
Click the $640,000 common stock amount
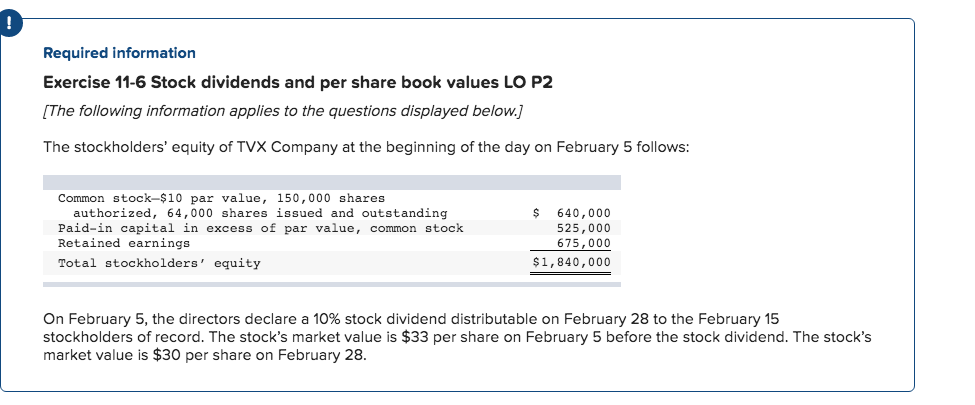572,213
